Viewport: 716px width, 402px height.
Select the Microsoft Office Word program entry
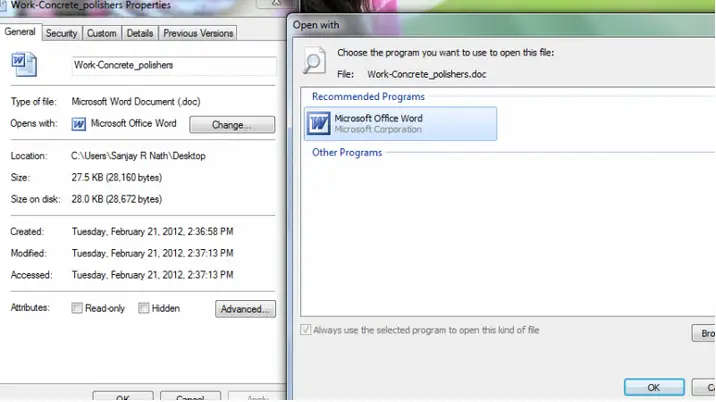pos(400,124)
